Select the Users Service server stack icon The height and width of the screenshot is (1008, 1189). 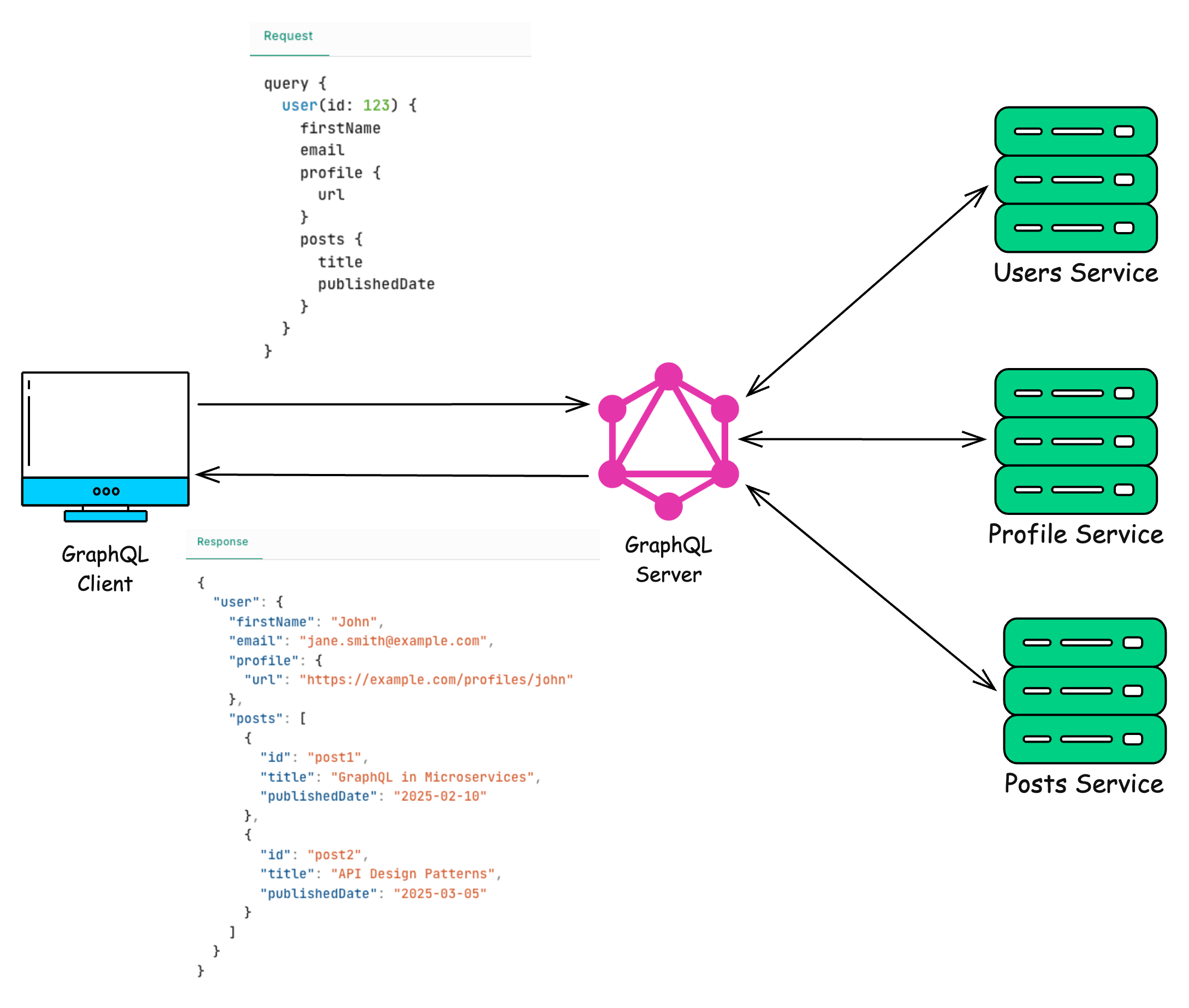click(1075, 180)
